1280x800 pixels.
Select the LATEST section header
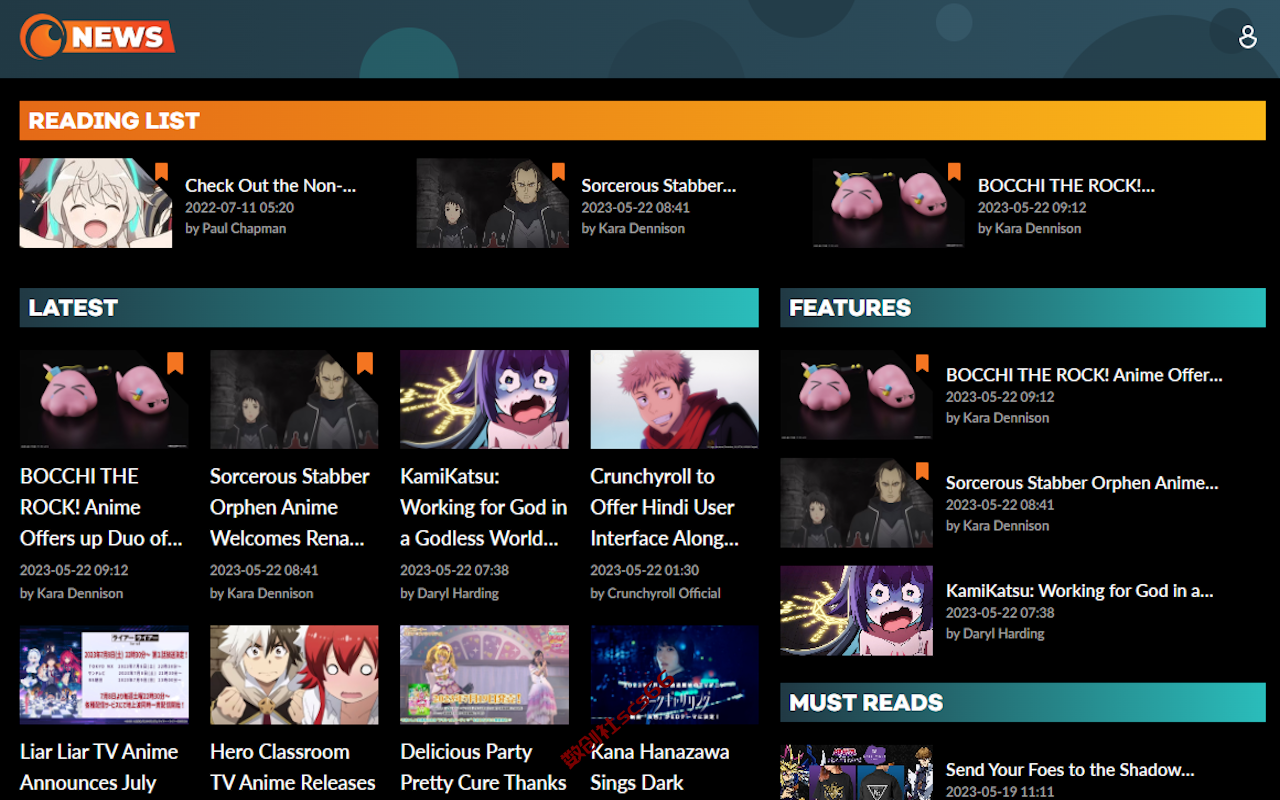389,307
